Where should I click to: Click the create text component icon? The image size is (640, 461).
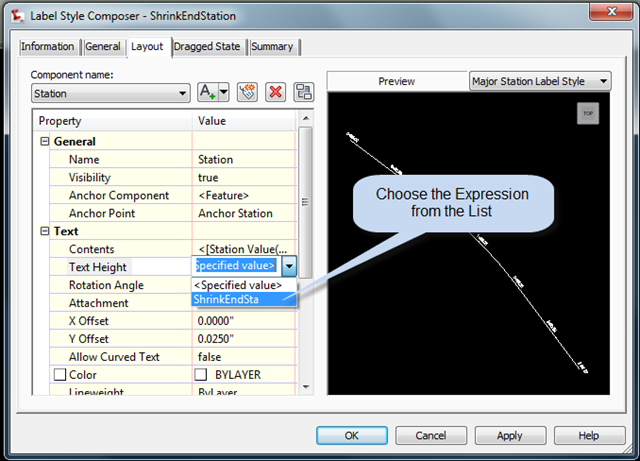[x=208, y=92]
